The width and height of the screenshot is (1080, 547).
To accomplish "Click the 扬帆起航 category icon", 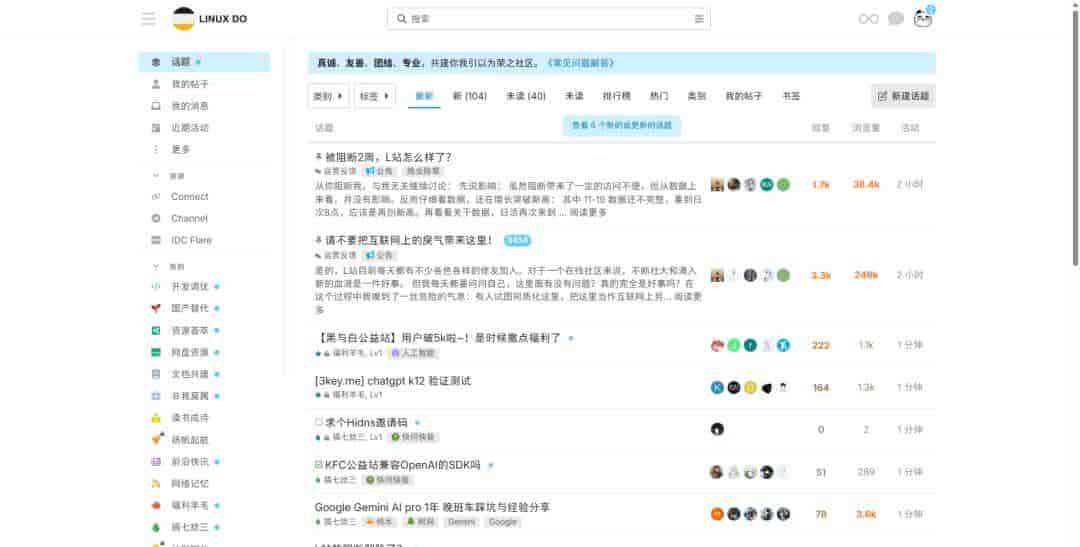I will [156, 439].
